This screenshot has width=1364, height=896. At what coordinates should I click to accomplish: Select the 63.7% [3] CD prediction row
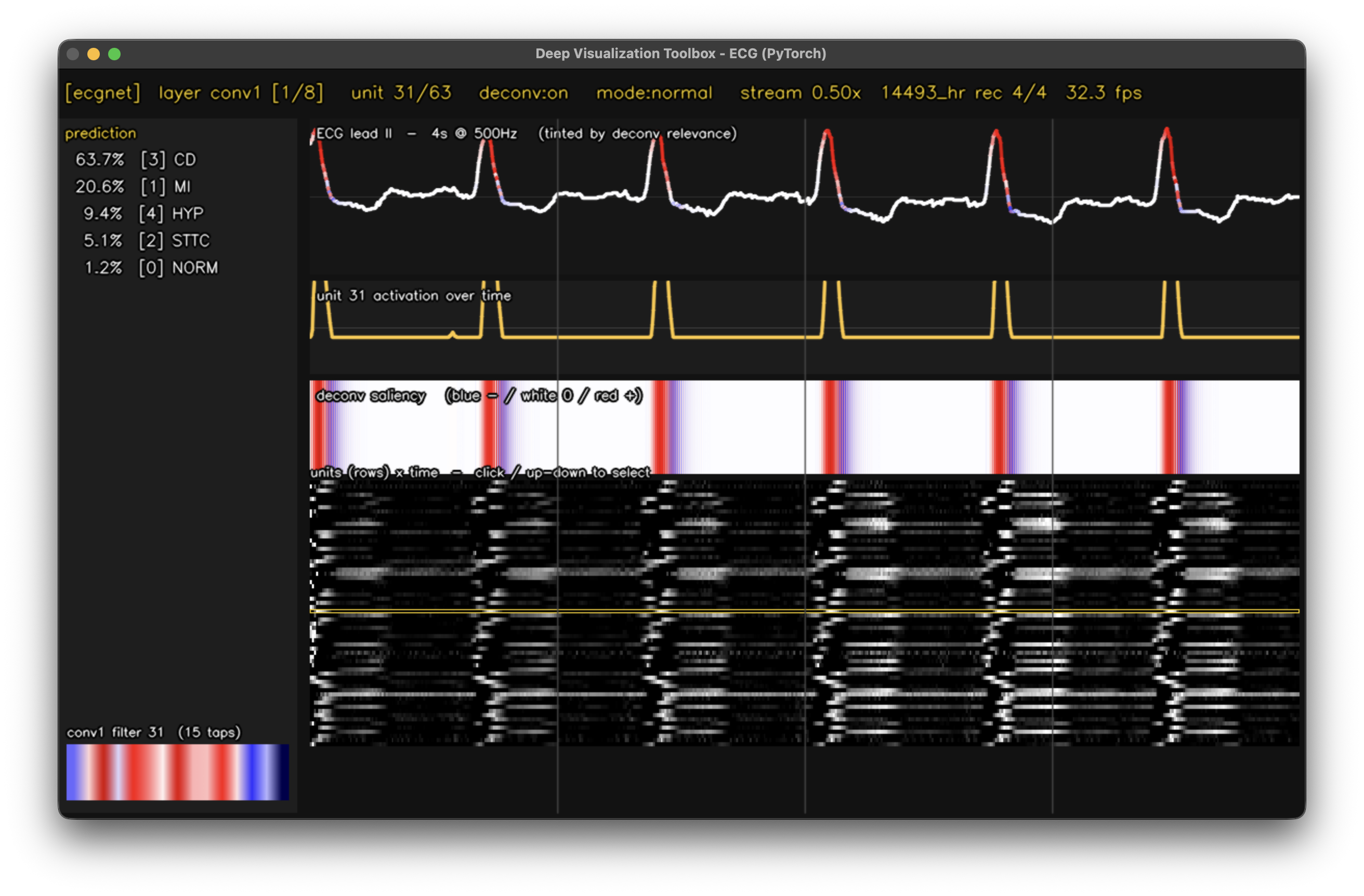[136, 159]
